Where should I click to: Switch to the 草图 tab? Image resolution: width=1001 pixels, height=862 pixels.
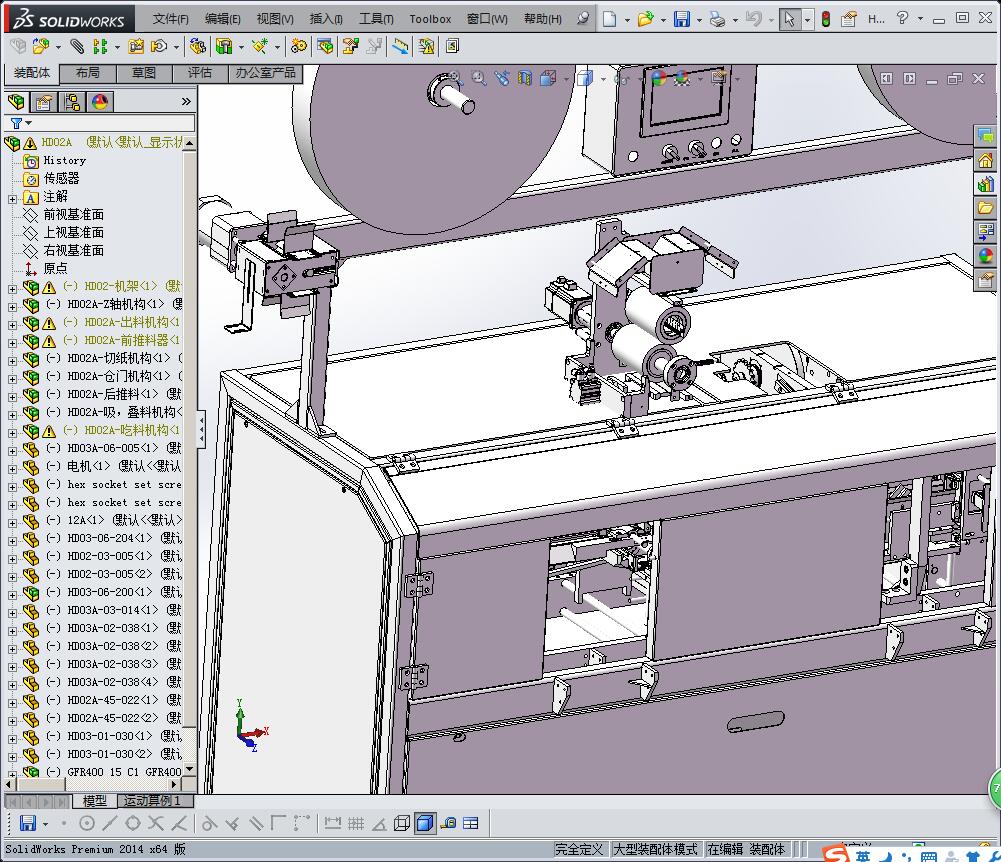(143, 73)
